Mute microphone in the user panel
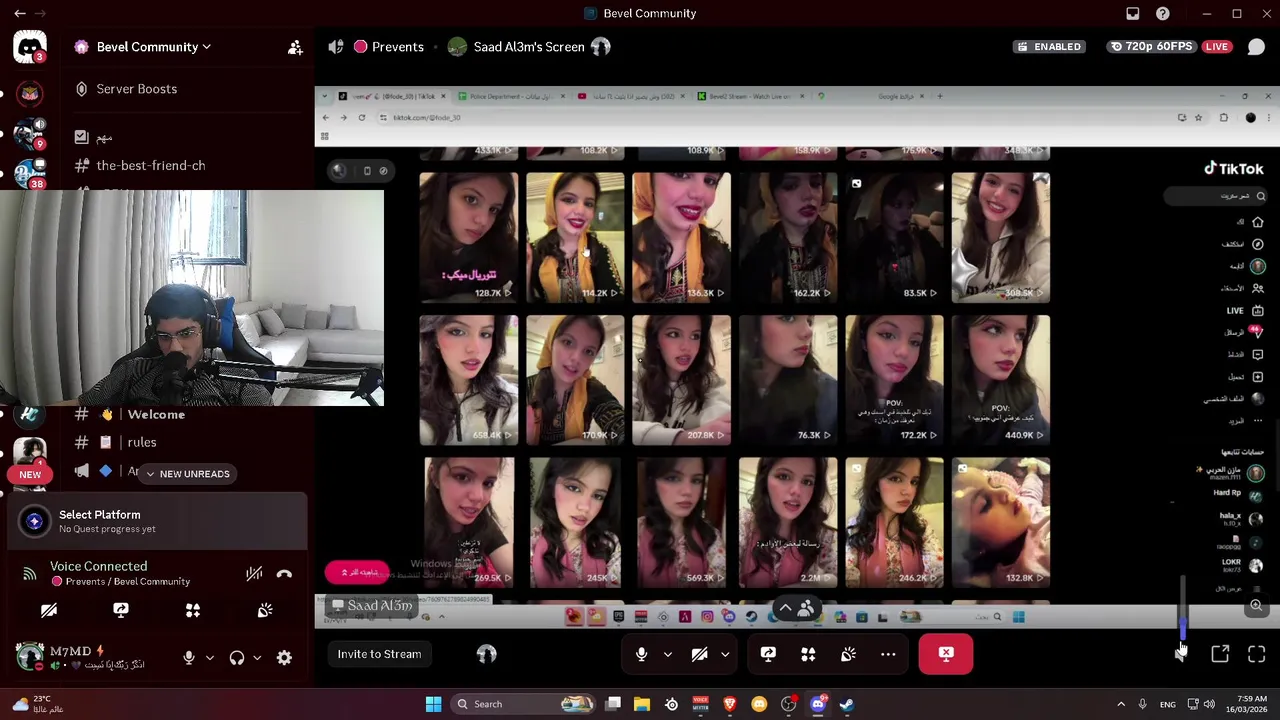 (x=188, y=657)
